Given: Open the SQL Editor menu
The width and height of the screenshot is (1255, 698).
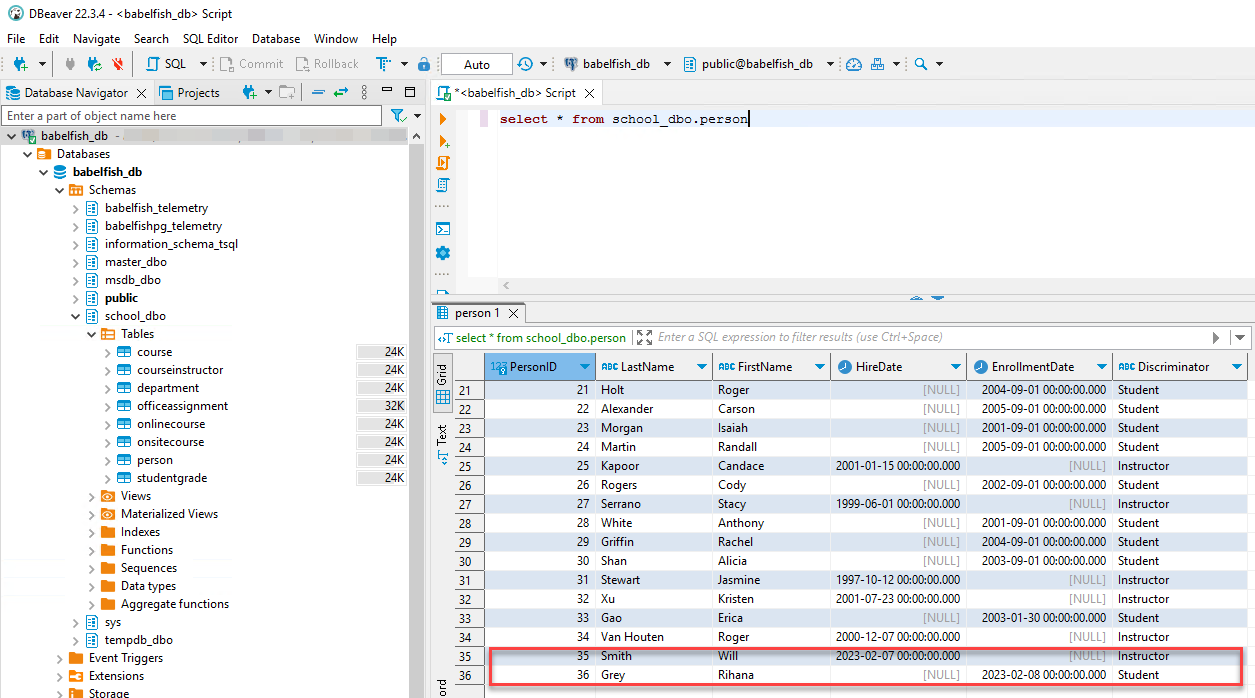Looking at the screenshot, I should [x=210, y=39].
